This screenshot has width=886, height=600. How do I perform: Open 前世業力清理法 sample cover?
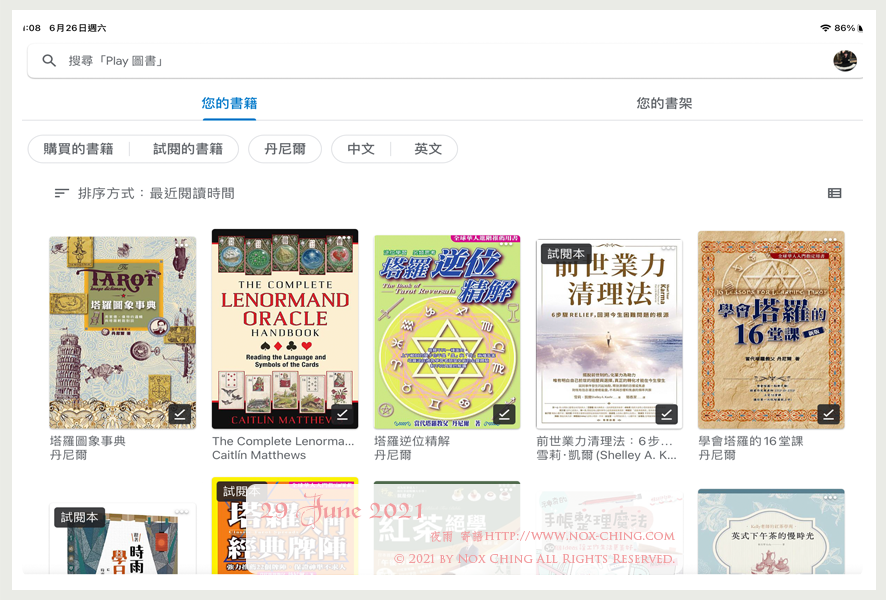[x=609, y=334]
